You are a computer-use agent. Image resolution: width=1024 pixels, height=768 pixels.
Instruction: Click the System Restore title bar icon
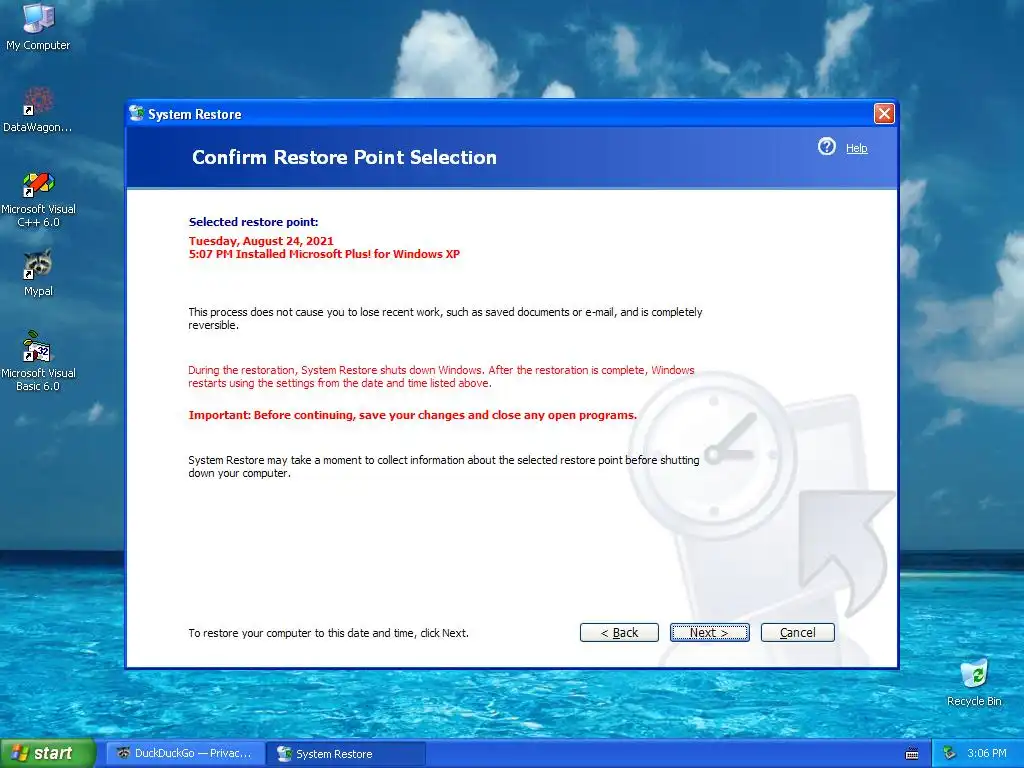(136, 114)
